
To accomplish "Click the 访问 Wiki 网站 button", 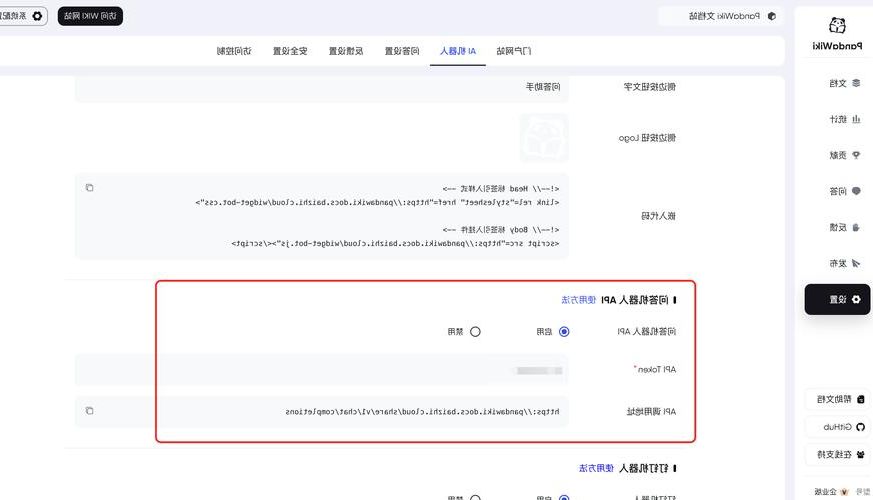I will (90, 16).
